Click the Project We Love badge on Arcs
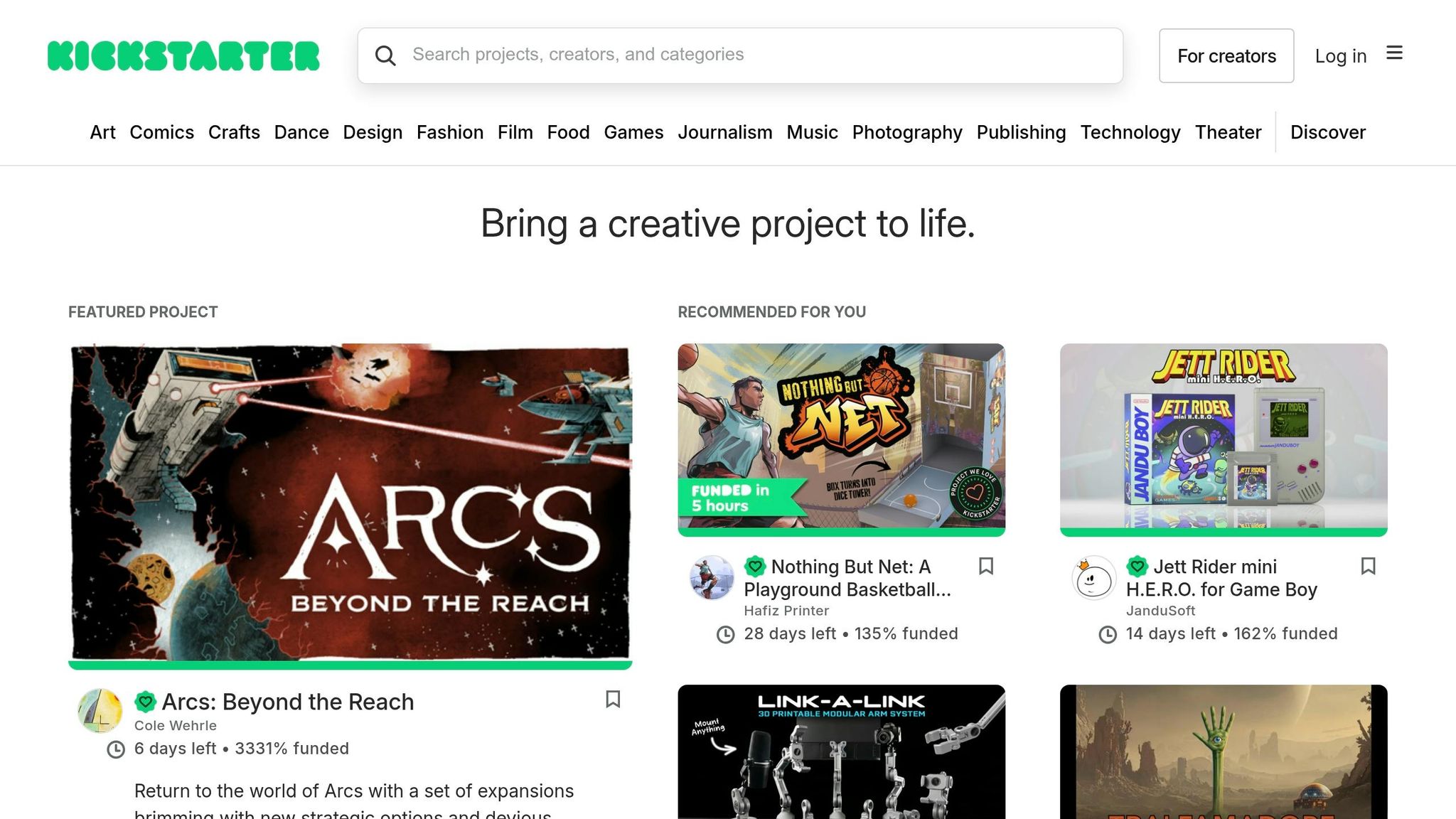This screenshot has width=1456, height=819. point(146,701)
